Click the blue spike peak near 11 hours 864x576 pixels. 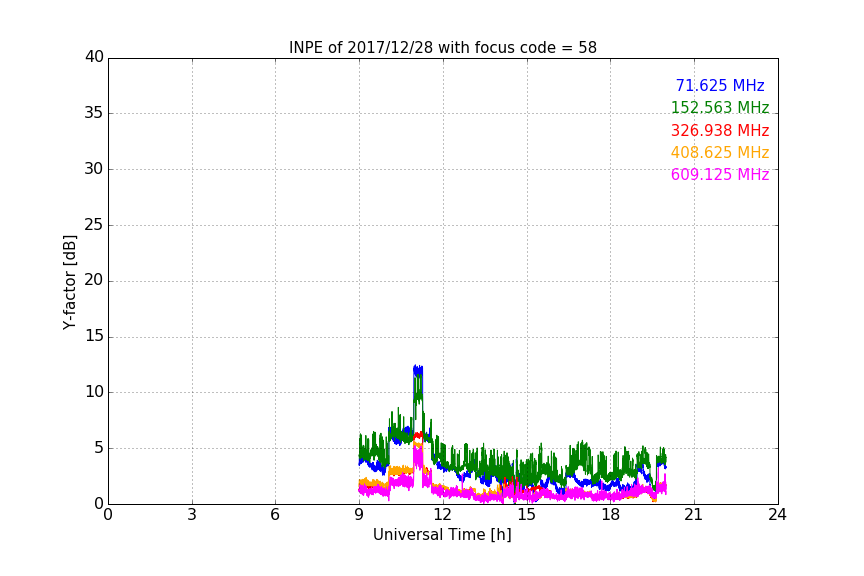click(x=418, y=368)
